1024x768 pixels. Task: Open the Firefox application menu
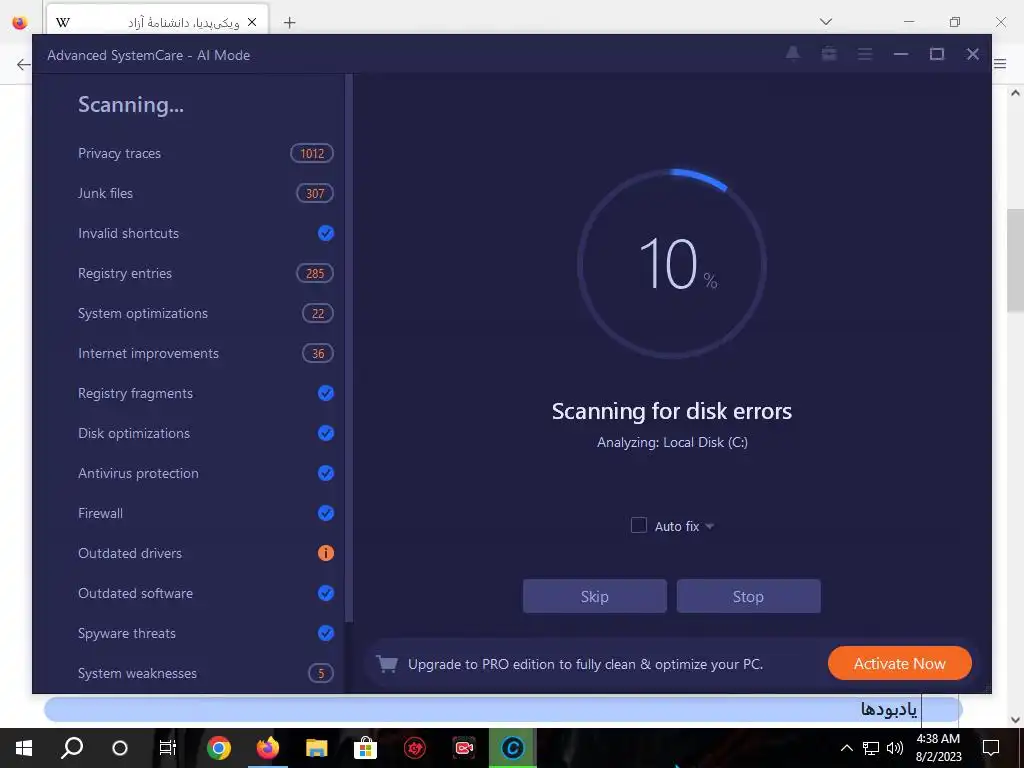(x=1000, y=63)
